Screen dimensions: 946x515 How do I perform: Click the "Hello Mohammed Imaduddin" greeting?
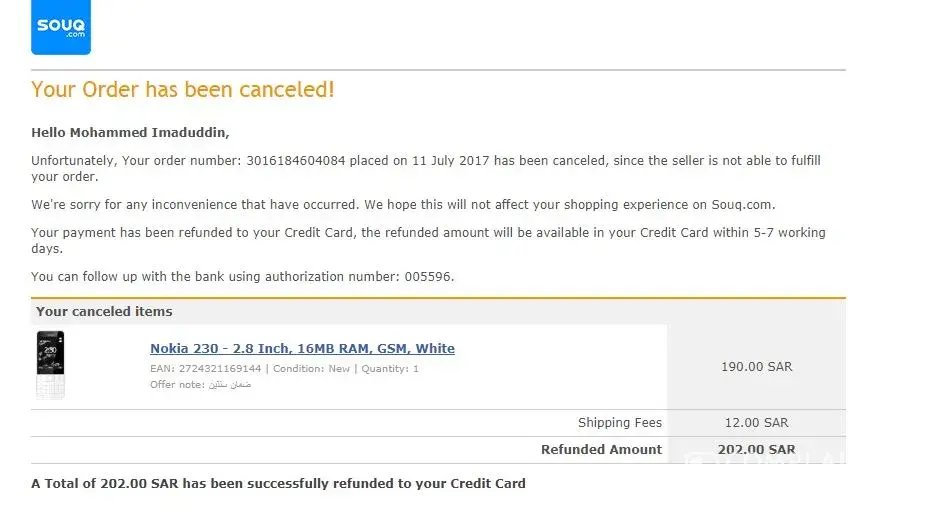point(130,132)
